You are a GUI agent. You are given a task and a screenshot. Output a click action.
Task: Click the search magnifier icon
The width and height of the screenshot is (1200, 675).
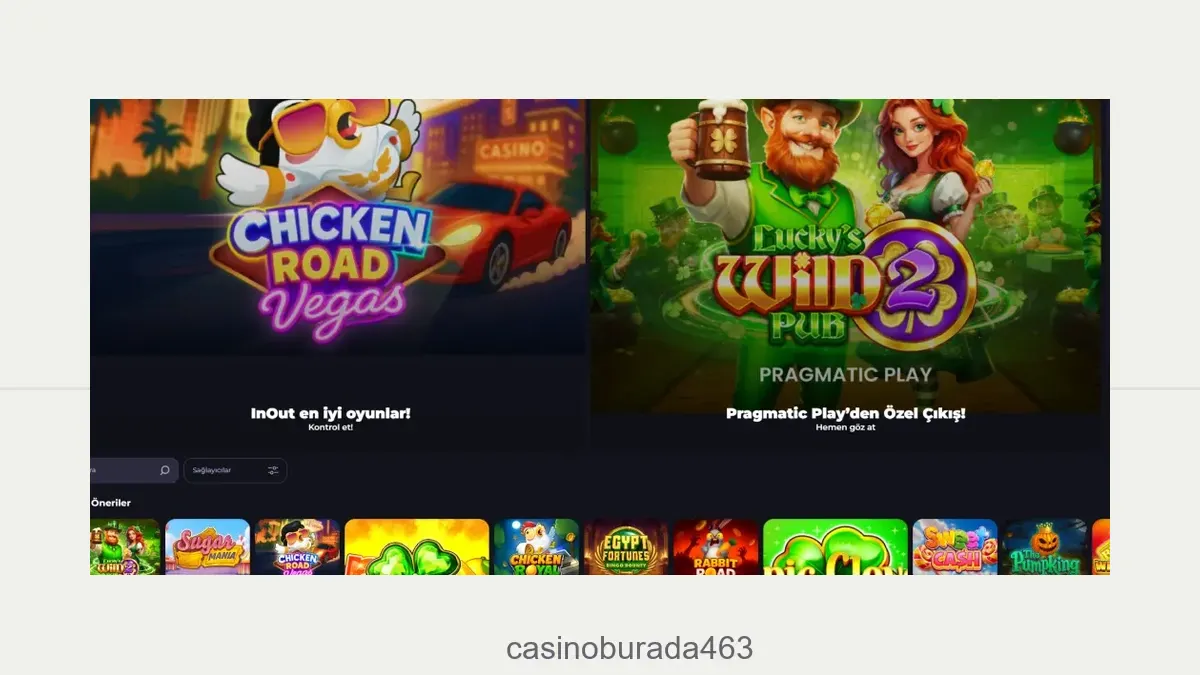coord(165,470)
